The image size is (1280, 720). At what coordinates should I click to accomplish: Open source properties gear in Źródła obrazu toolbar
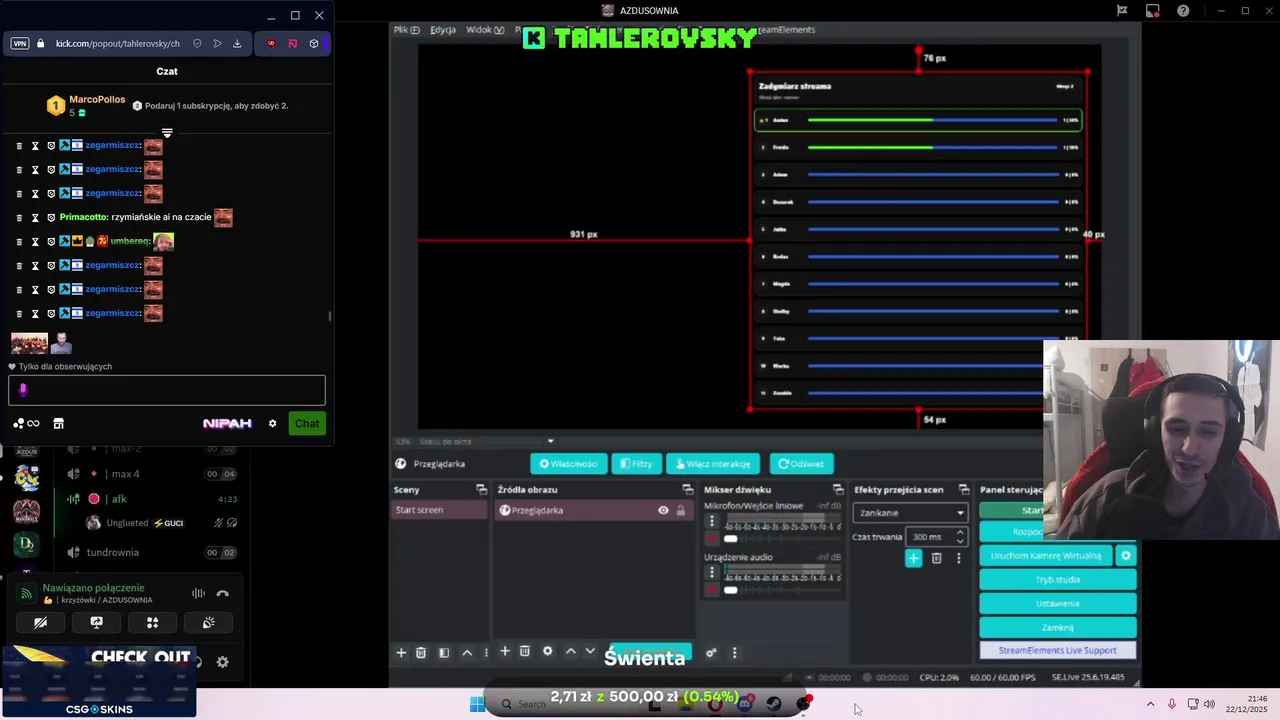pyautogui.click(x=547, y=652)
